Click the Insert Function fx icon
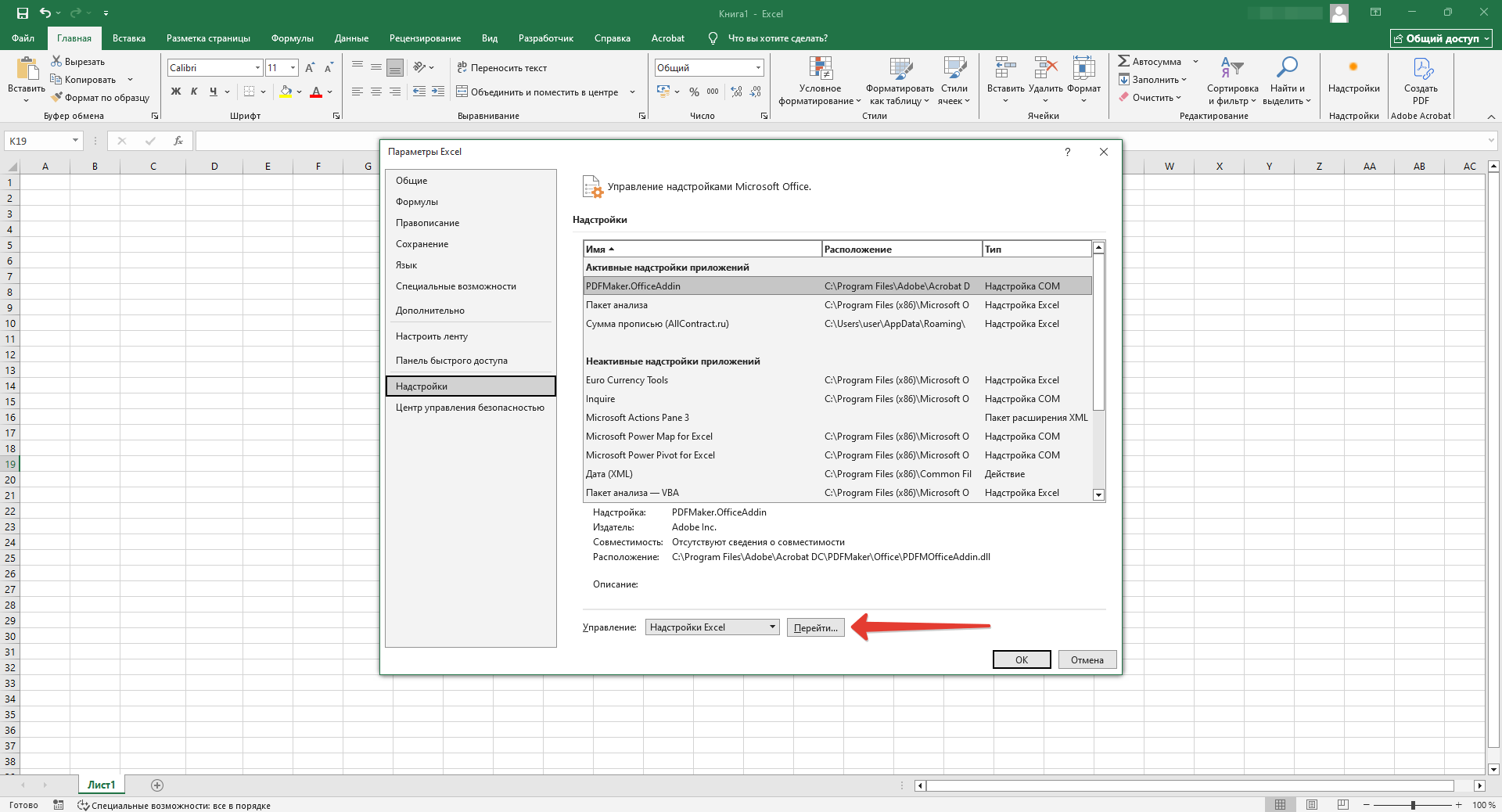1502x812 pixels. coord(178,141)
